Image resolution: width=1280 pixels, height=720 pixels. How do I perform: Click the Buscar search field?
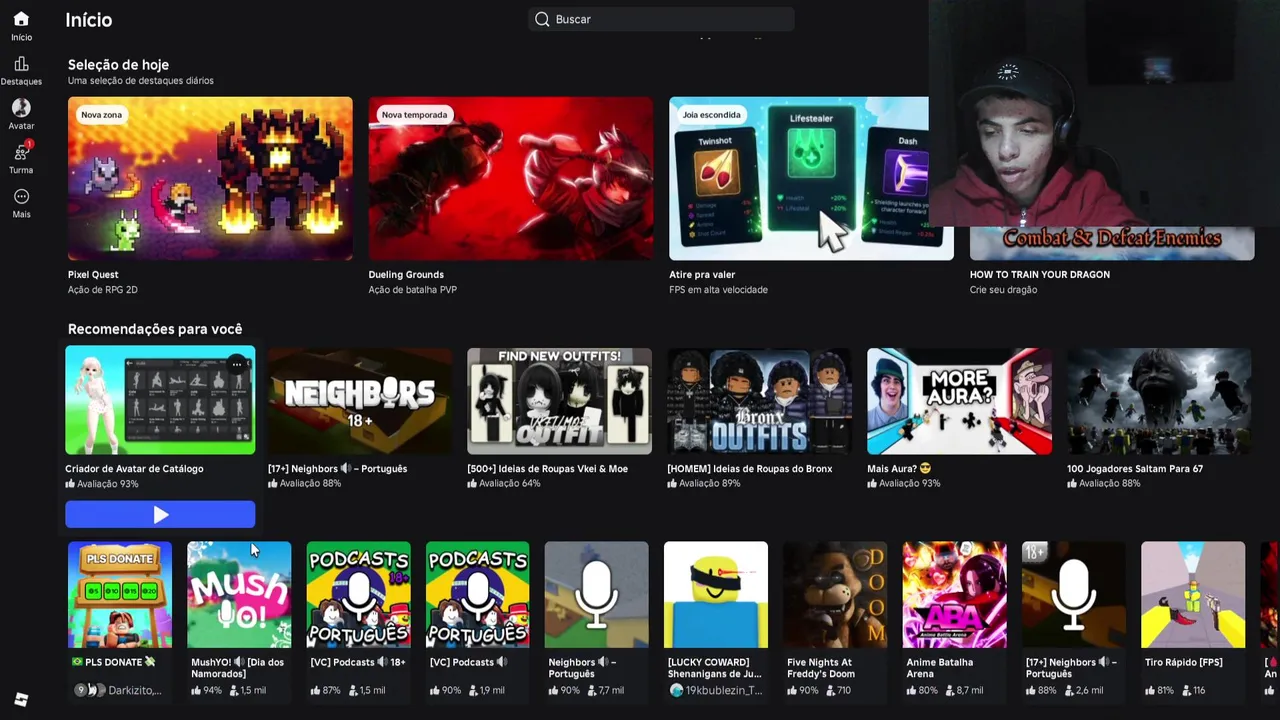tap(661, 19)
